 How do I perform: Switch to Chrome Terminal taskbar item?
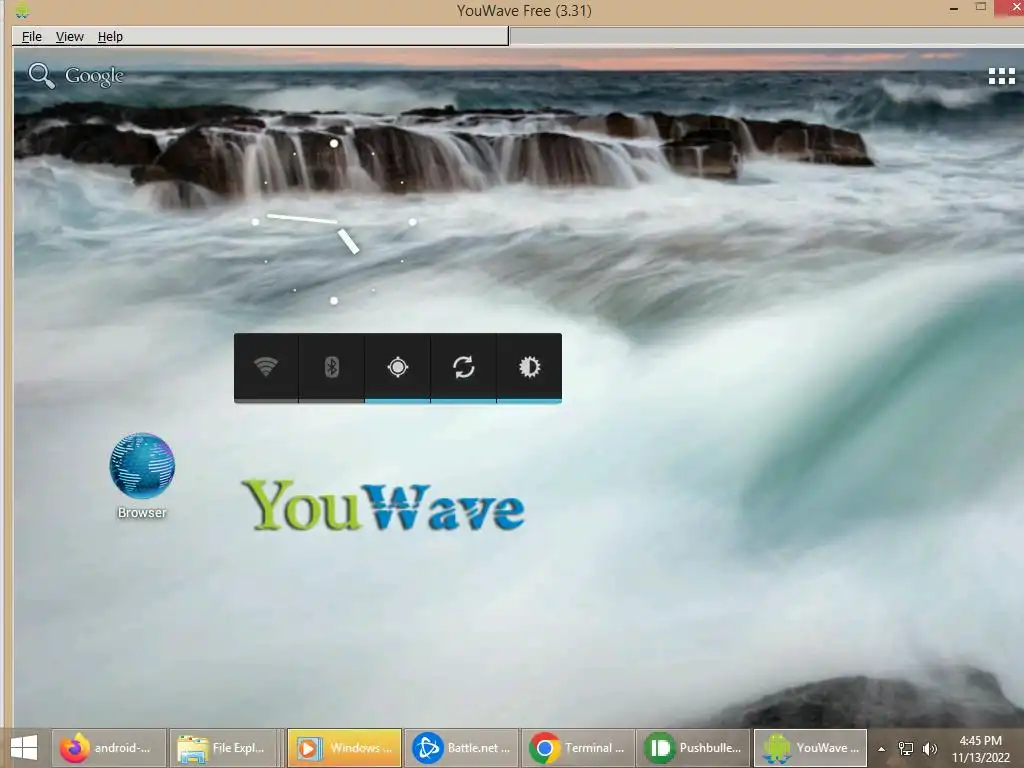[x=578, y=748]
